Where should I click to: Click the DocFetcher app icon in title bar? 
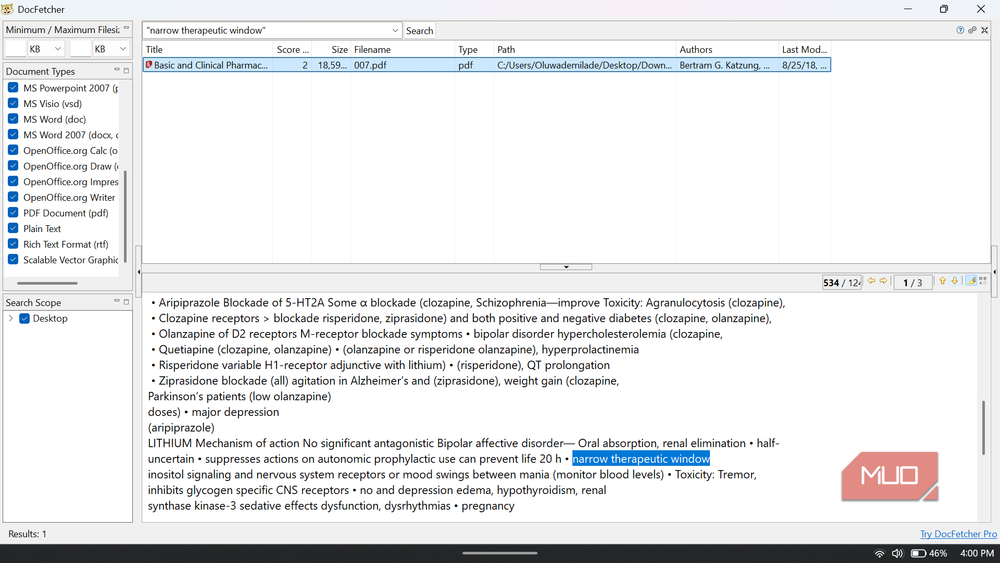pos(8,9)
